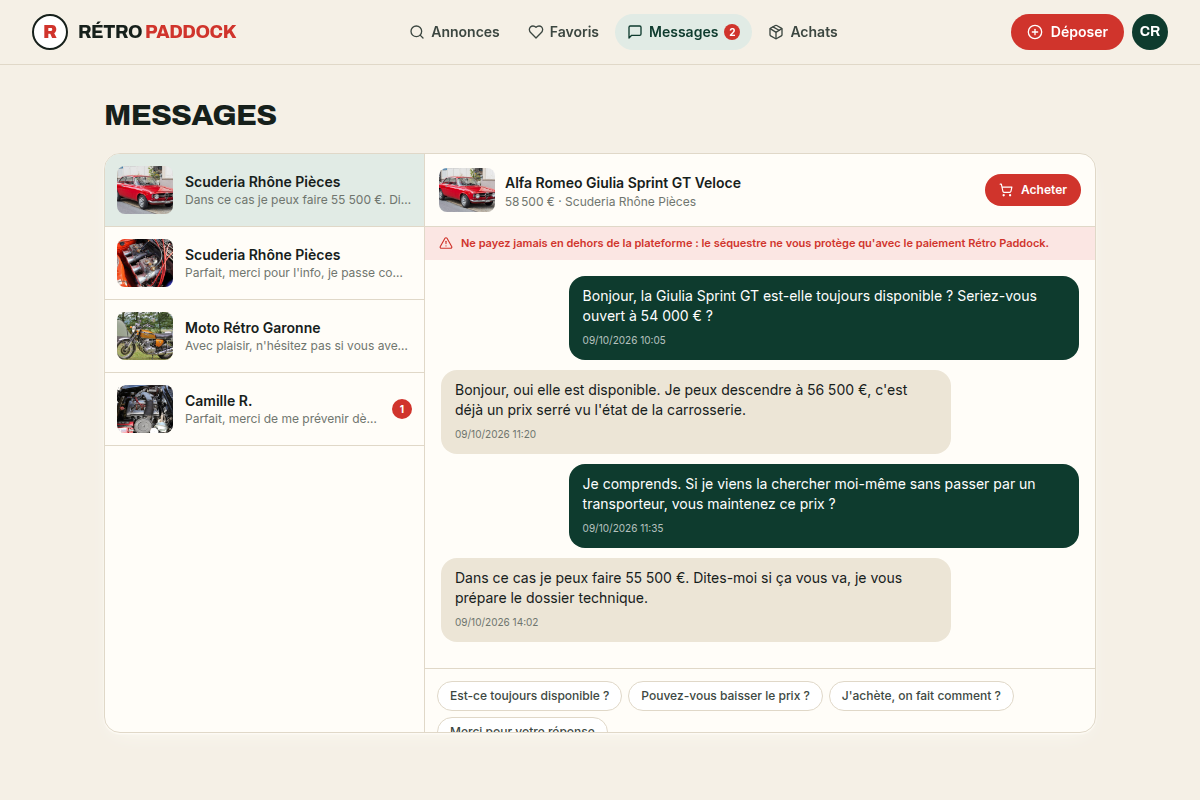Click the box icon beside Achats
The width and height of the screenshot is (1200, 800).
pyautogui.click(x=776, y=32)
